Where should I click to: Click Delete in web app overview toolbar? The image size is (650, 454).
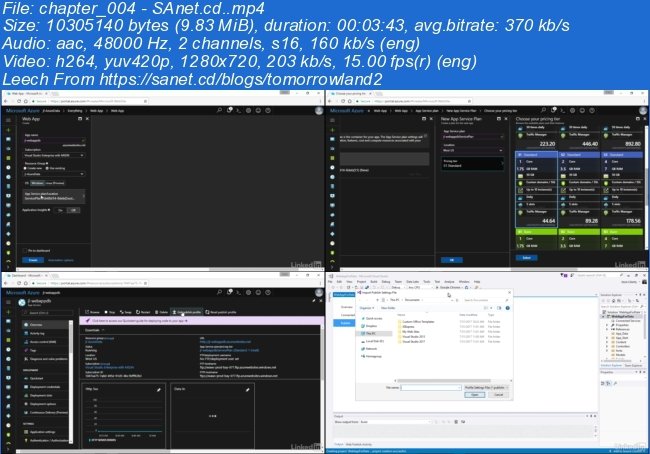point(161,312)
